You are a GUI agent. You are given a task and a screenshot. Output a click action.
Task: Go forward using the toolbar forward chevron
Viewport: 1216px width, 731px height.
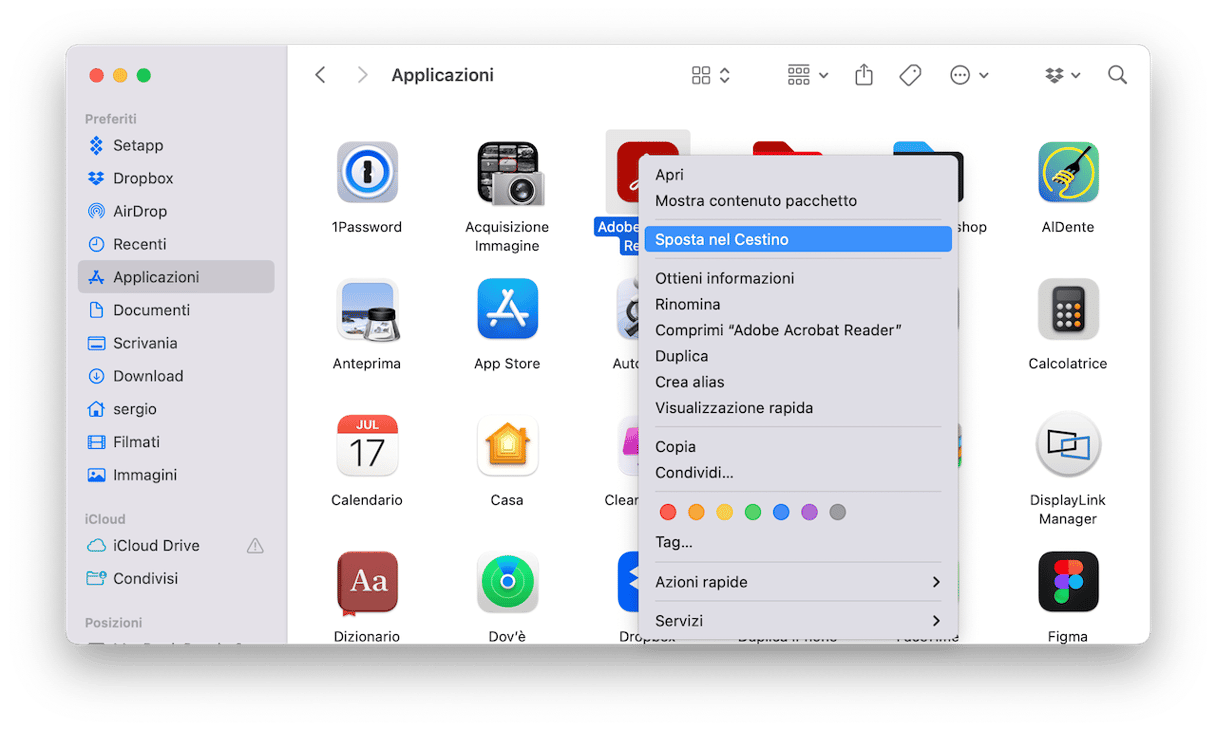pos(362,75)
